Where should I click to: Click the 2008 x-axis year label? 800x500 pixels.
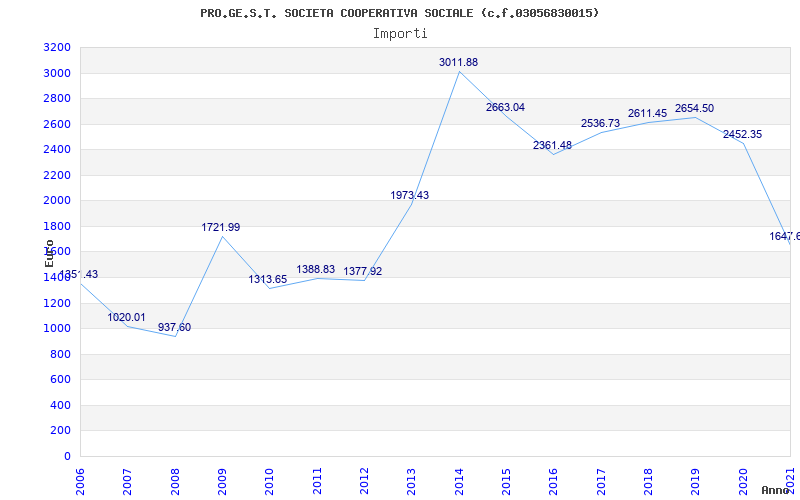click(174, 482)
